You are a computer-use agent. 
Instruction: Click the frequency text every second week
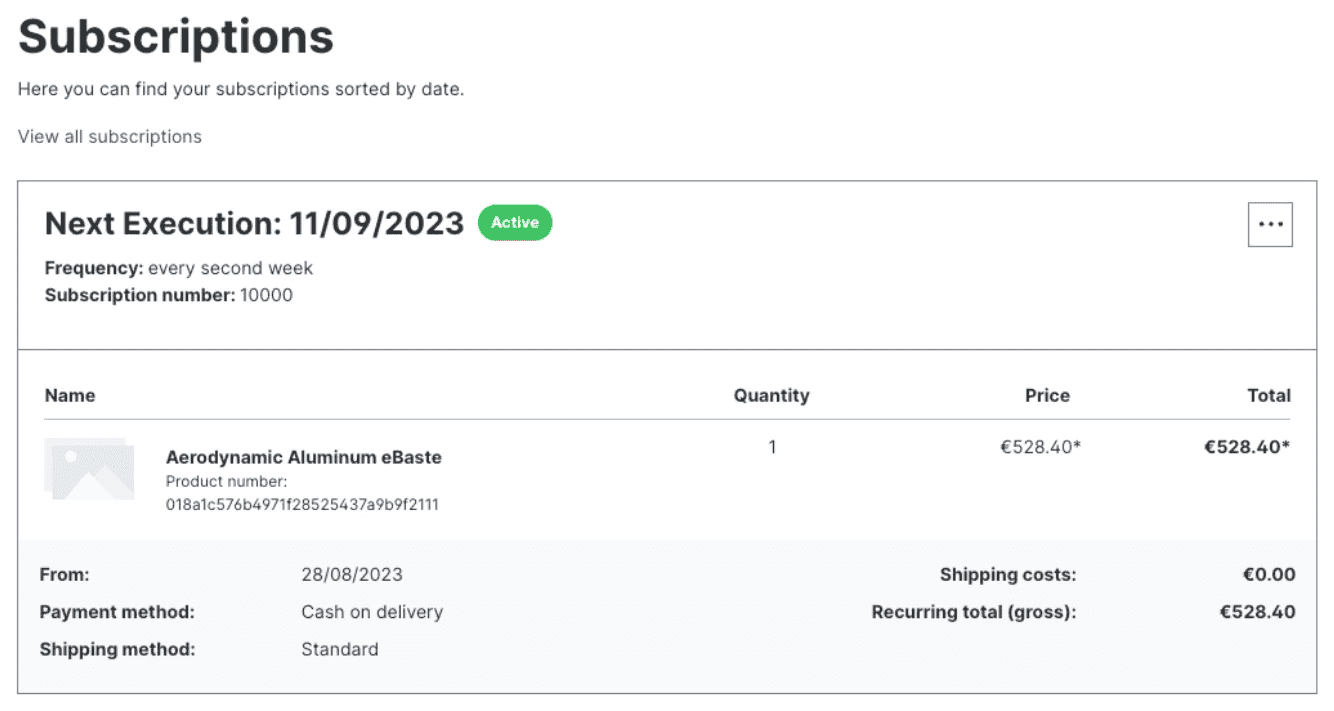(230, 268)
